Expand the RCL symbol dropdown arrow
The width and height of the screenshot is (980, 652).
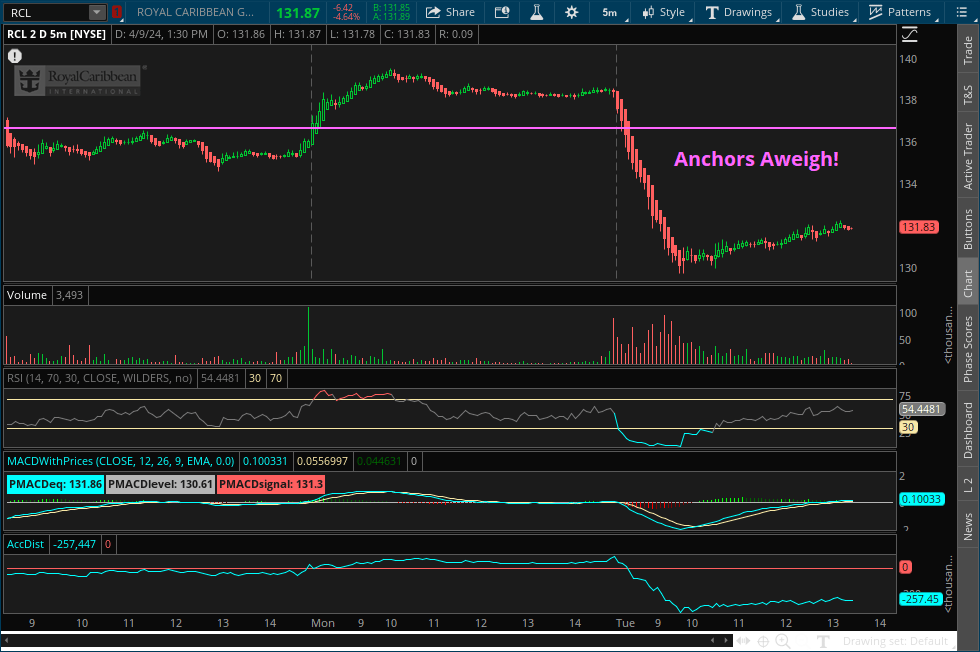tap(96, 12)
